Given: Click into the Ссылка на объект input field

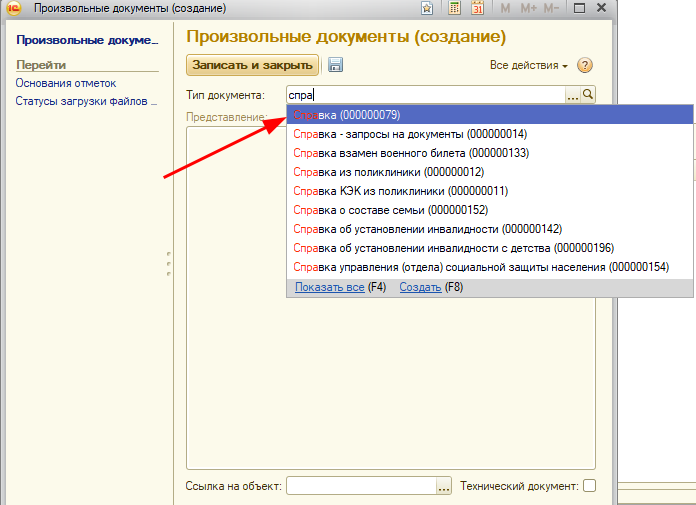Looking at the screenshot, I should 360,486.
